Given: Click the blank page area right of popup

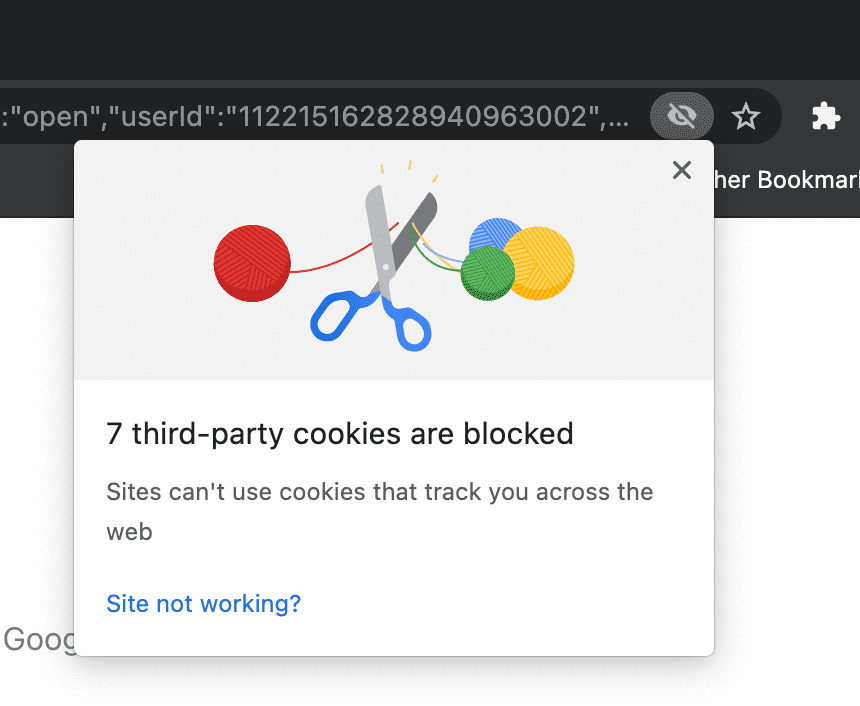Looking at the screenshot, I should coord(787,439).
